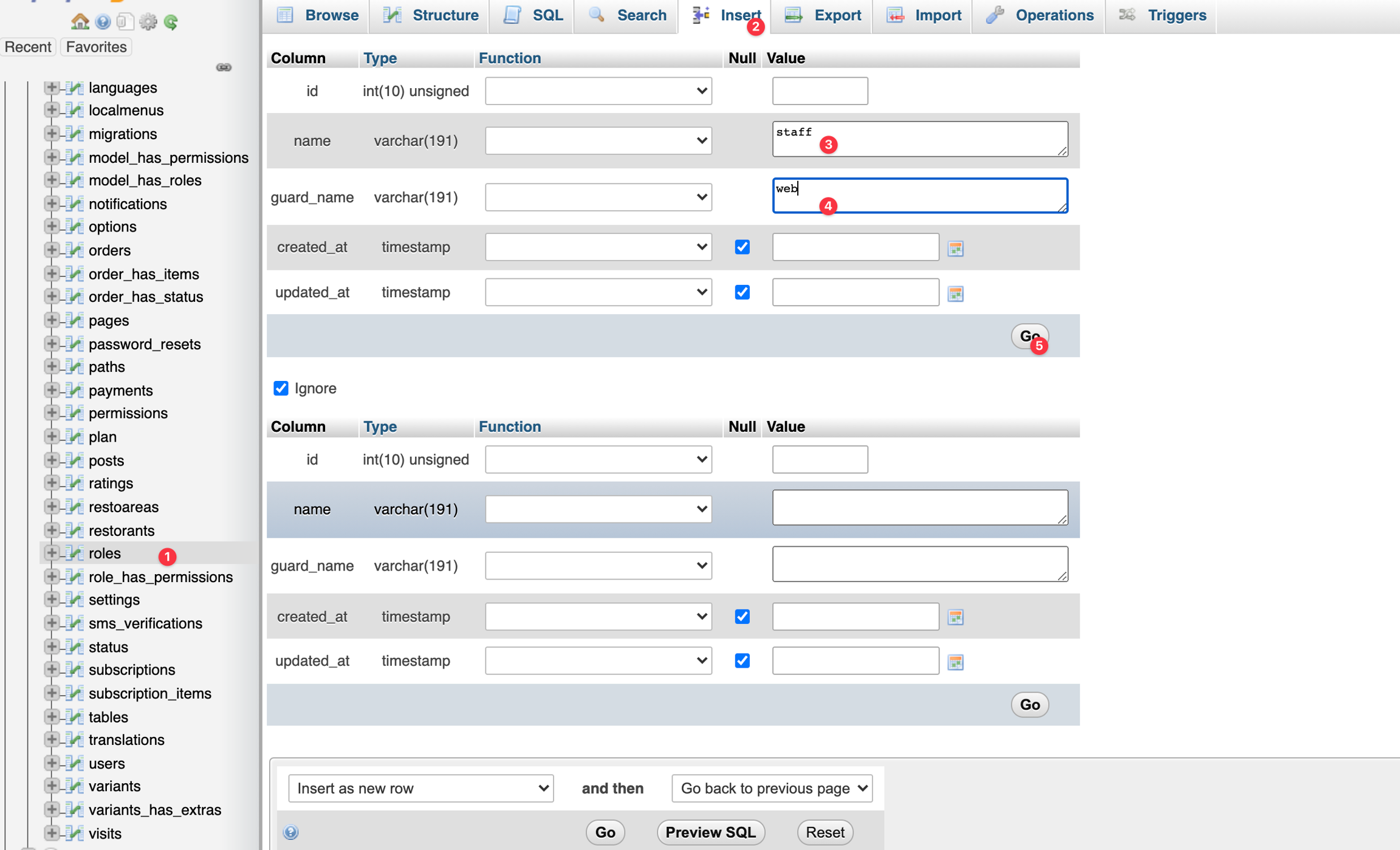1400x850 pixels.
Task: Click the home icon in the sidebar
Action: tap(80, 22)
